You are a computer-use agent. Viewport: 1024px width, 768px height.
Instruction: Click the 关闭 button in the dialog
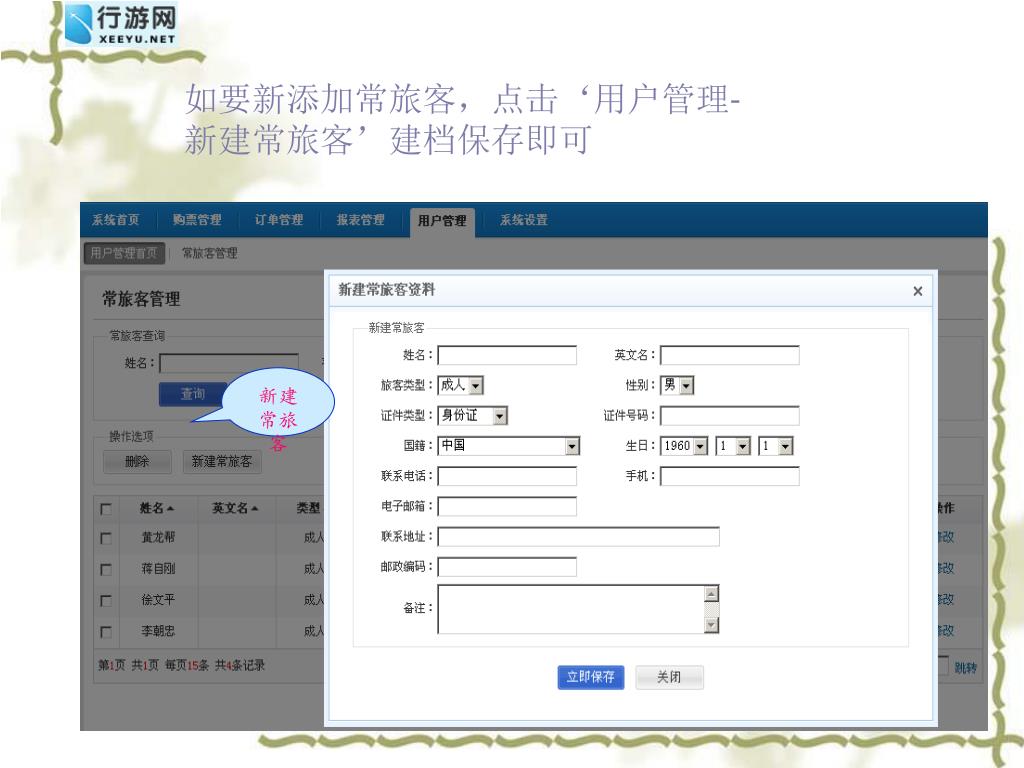669,677
